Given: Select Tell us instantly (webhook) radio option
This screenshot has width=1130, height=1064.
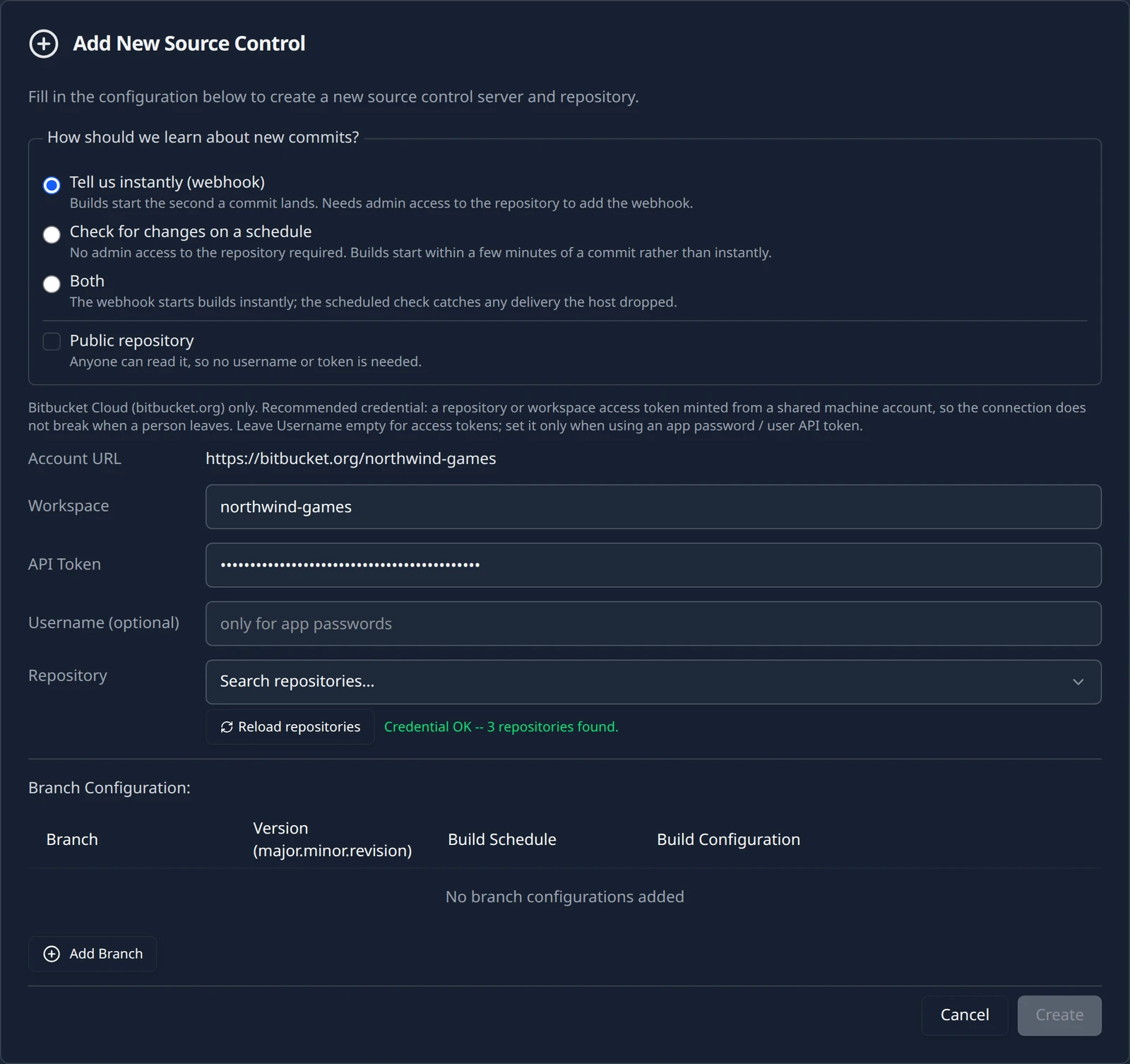Looking at the screenshot, I should tap(52, 185).
